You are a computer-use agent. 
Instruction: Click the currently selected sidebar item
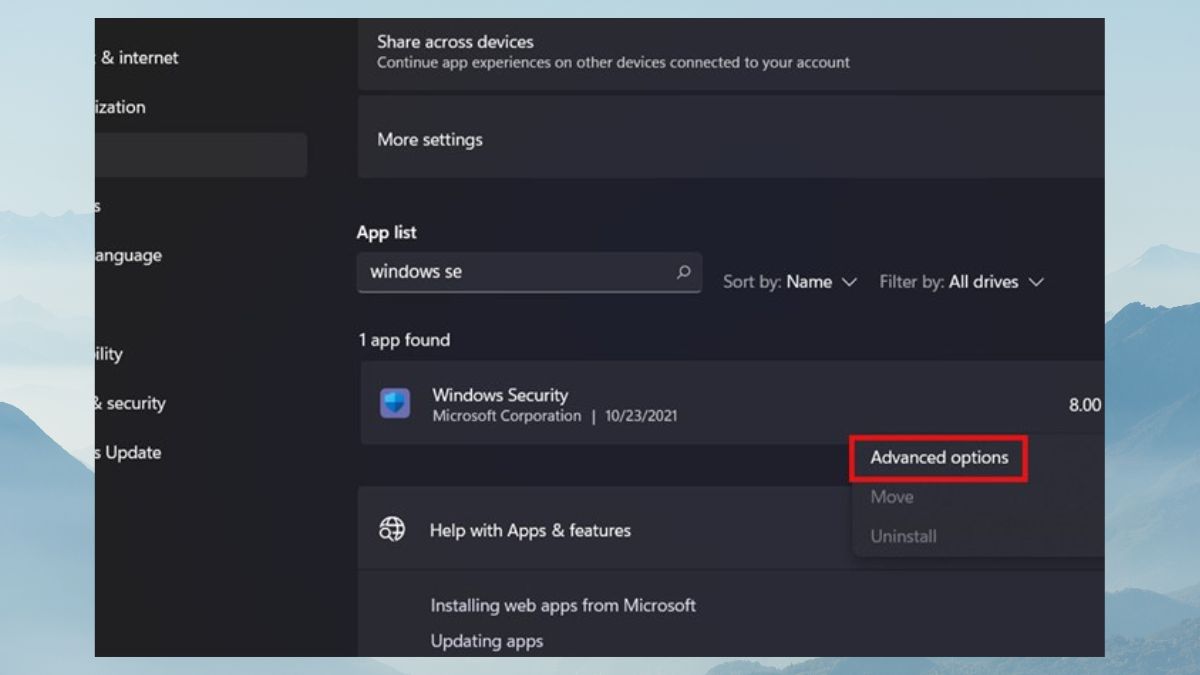pos(201,155)
